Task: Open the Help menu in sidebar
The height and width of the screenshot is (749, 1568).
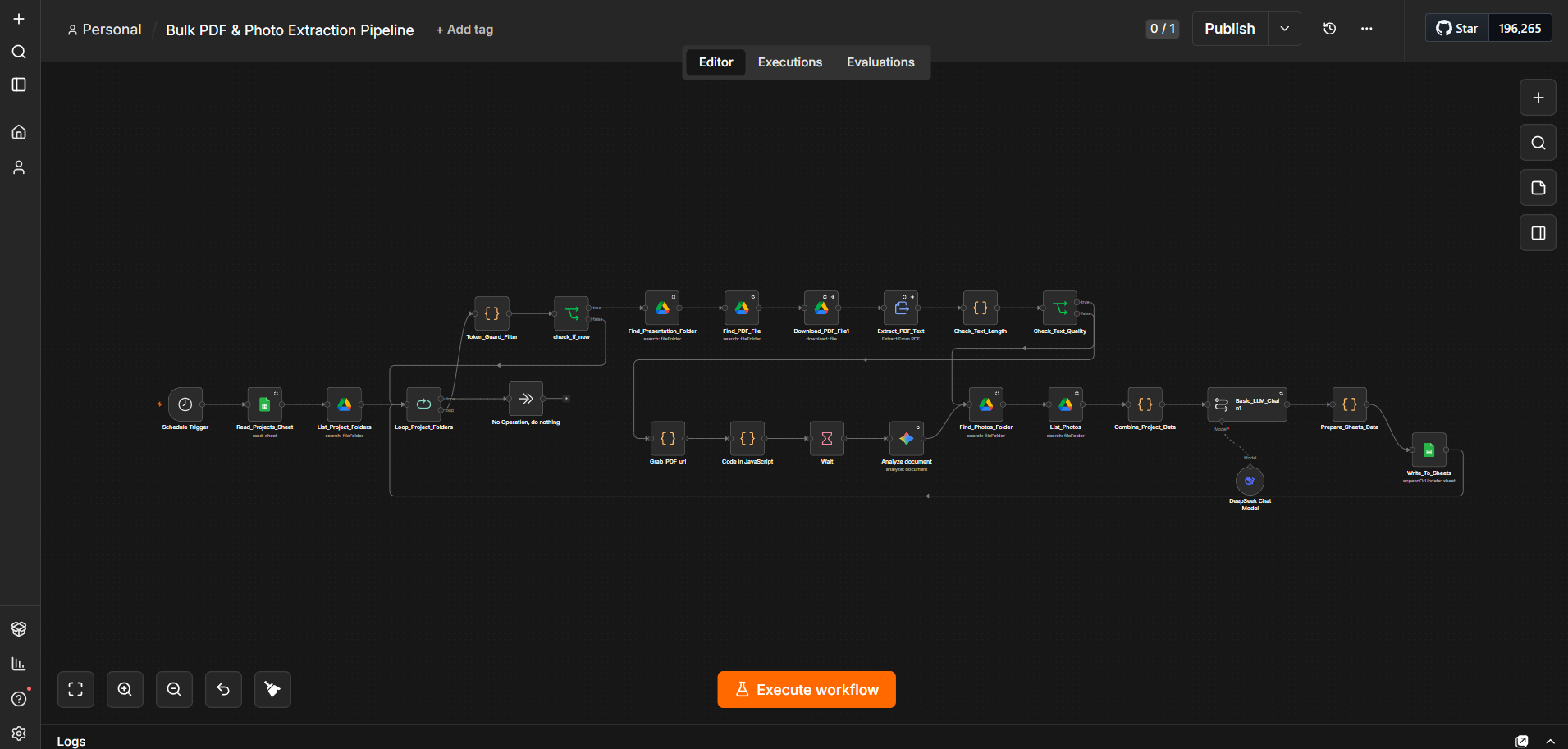Action: click(19, 699)
